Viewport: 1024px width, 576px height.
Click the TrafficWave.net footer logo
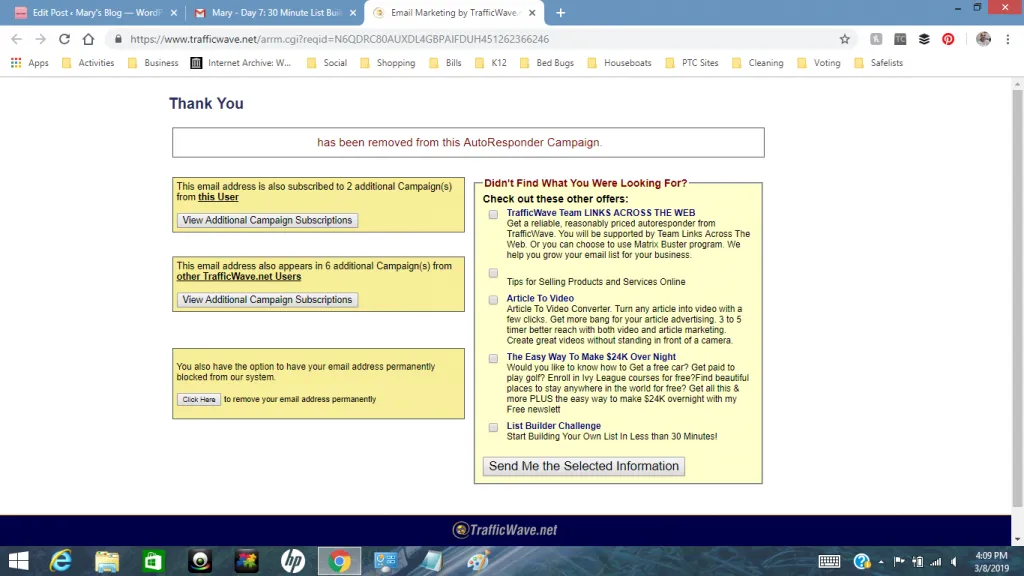coord(505,530)
